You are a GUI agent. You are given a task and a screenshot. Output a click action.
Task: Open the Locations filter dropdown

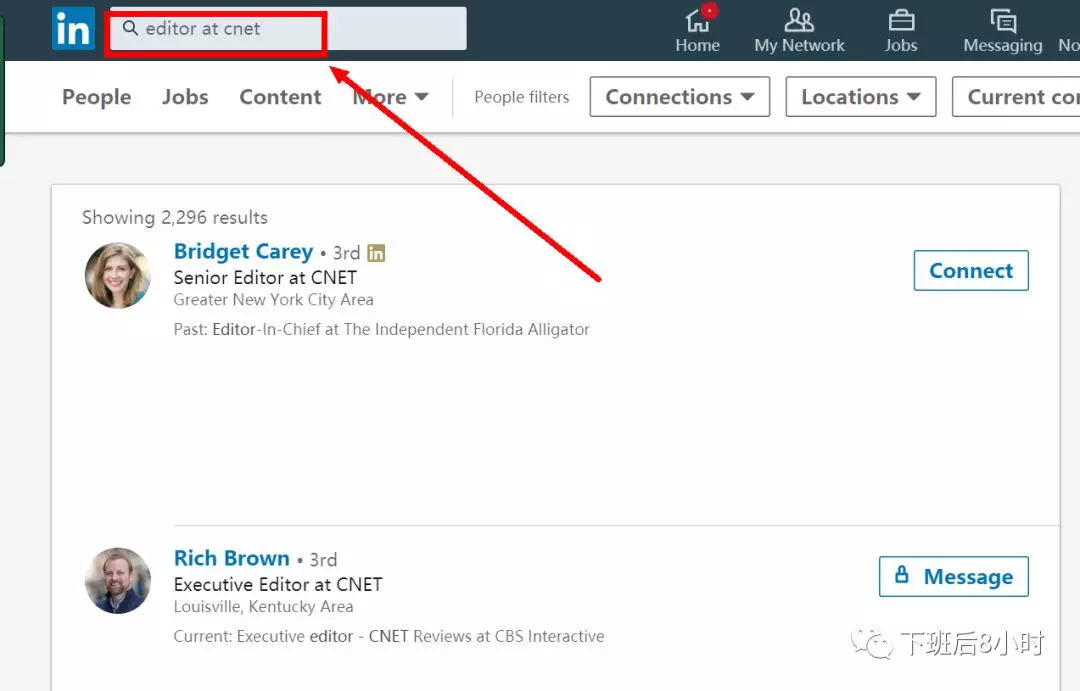[x=861, y=96]
